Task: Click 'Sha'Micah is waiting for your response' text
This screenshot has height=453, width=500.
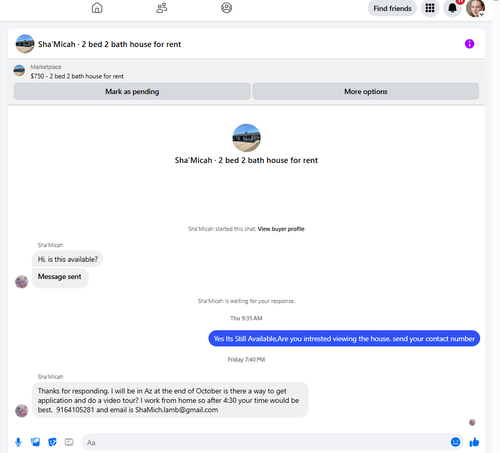Action: coord(246,301)
